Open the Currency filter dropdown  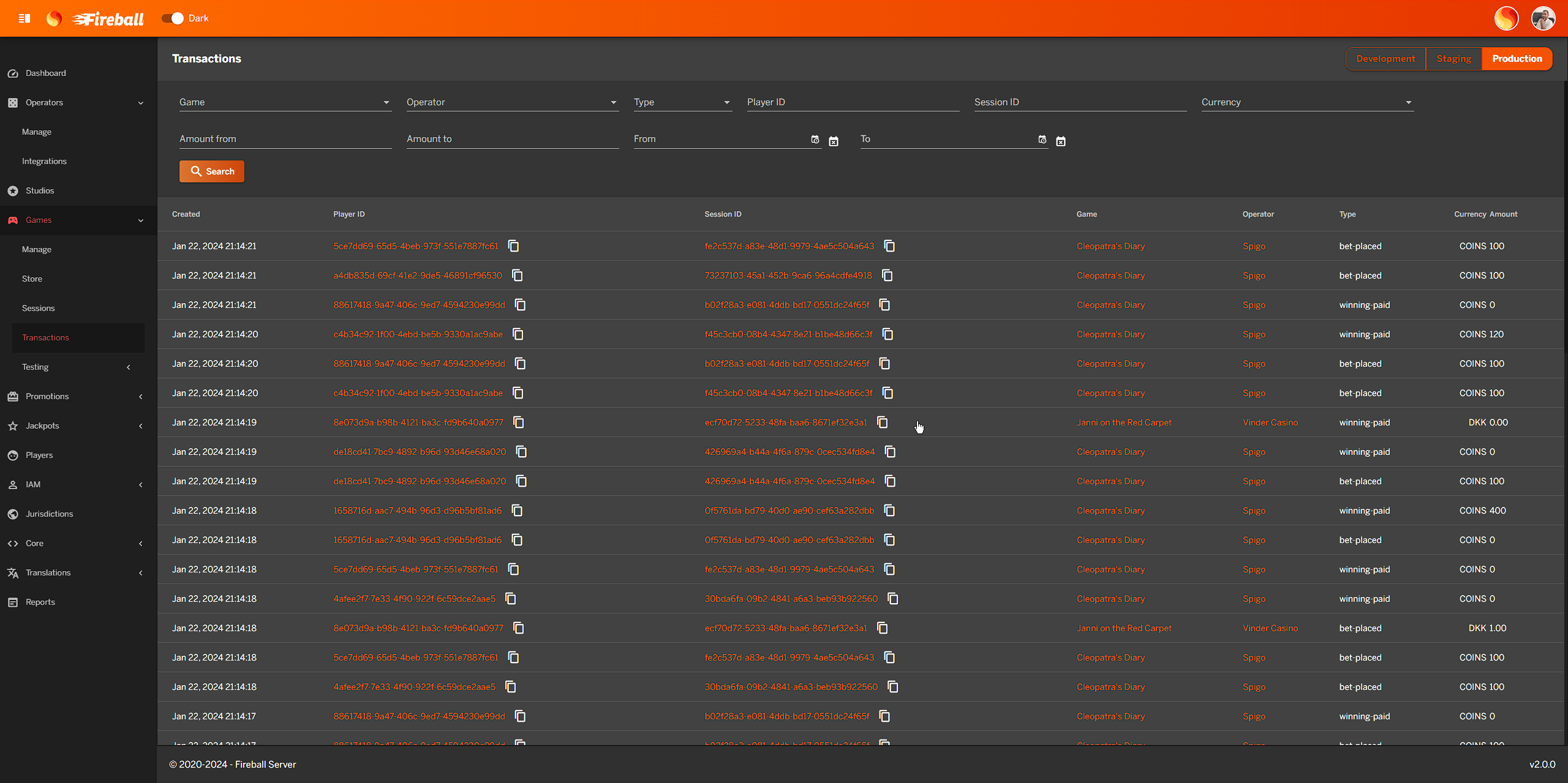(x=1306, y=102)
